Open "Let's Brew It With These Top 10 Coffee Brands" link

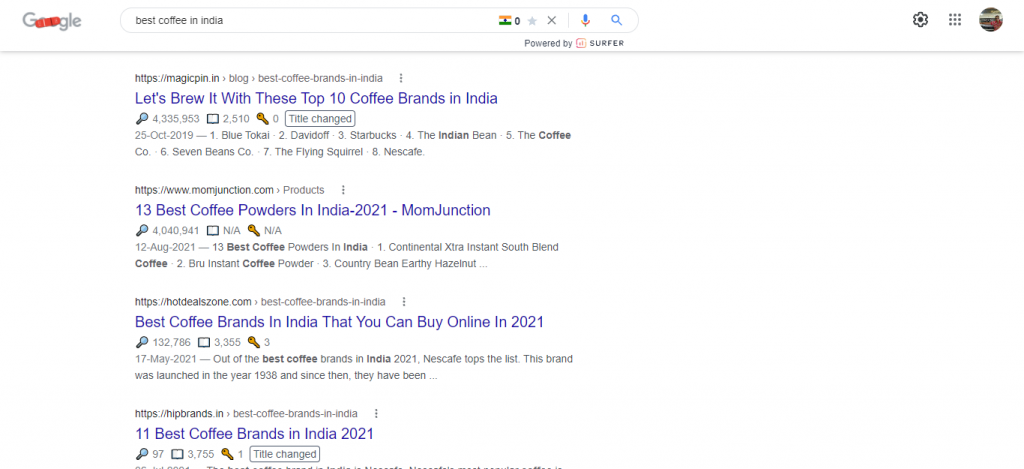click(x=316, y=99)
